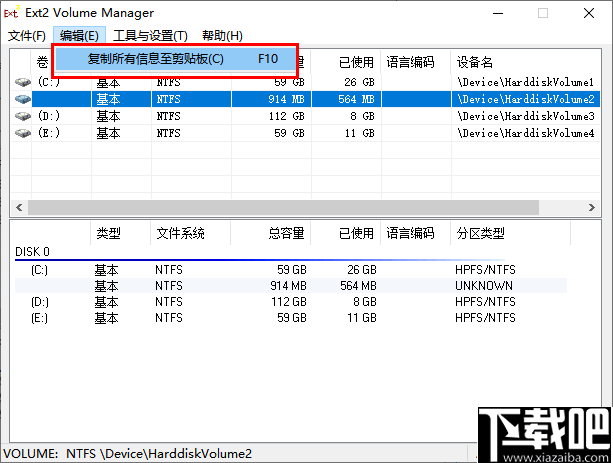
Task: Click the UNKNOWN partition type entry
Action: click(x=484, y=286)
